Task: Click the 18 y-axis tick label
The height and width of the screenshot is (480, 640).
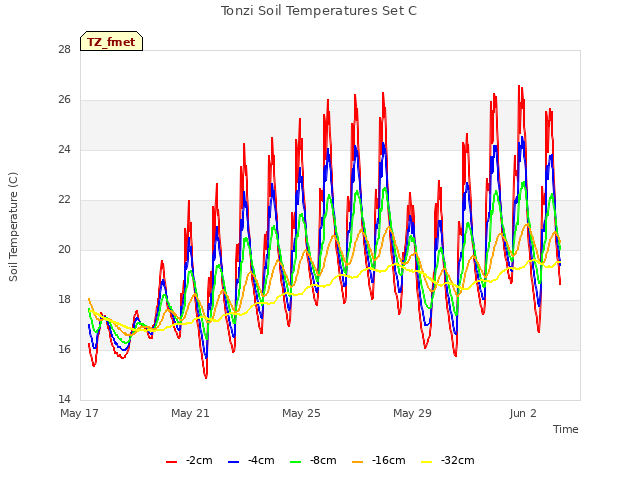Action: [x=64, y=300]
